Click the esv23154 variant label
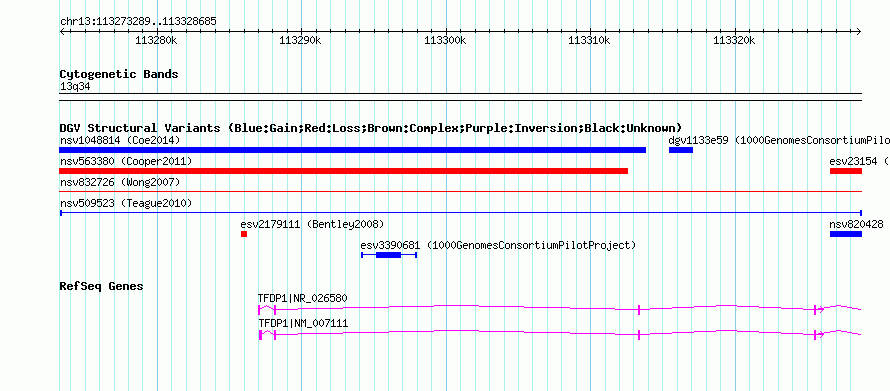The image size is (890, 391). (858, 161)
